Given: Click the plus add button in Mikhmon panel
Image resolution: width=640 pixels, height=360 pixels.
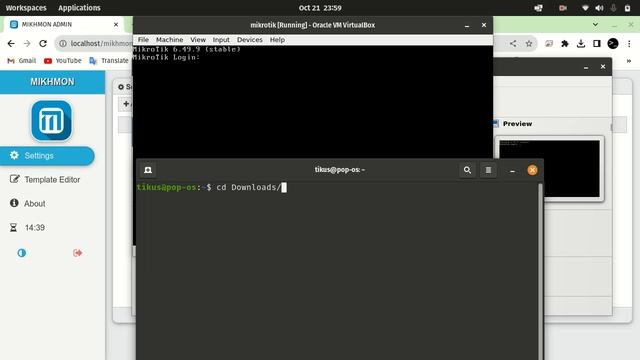Looking at the screenshot, I should coord(127,104).
